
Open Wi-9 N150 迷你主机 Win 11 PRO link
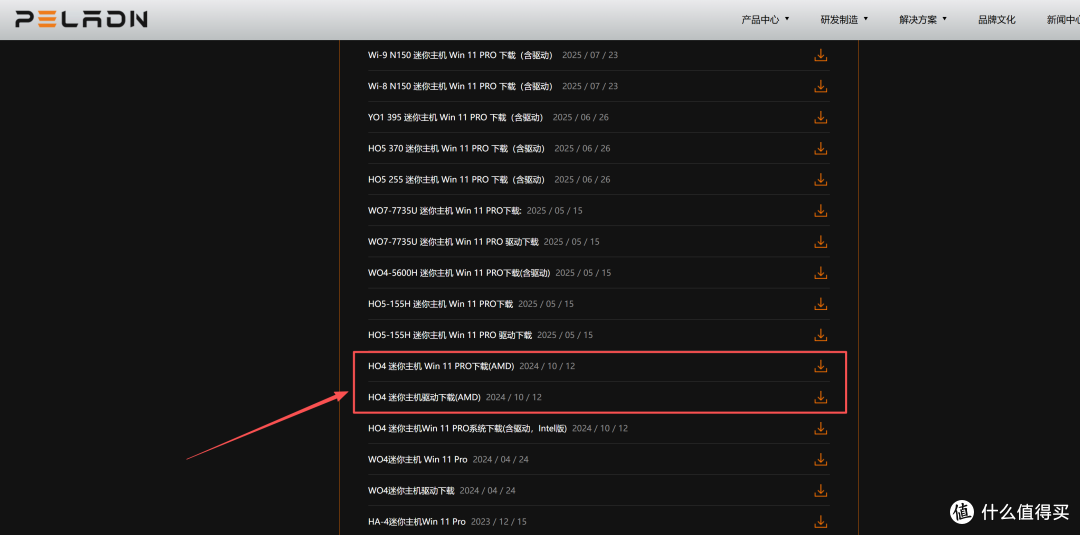coord(461,55)
